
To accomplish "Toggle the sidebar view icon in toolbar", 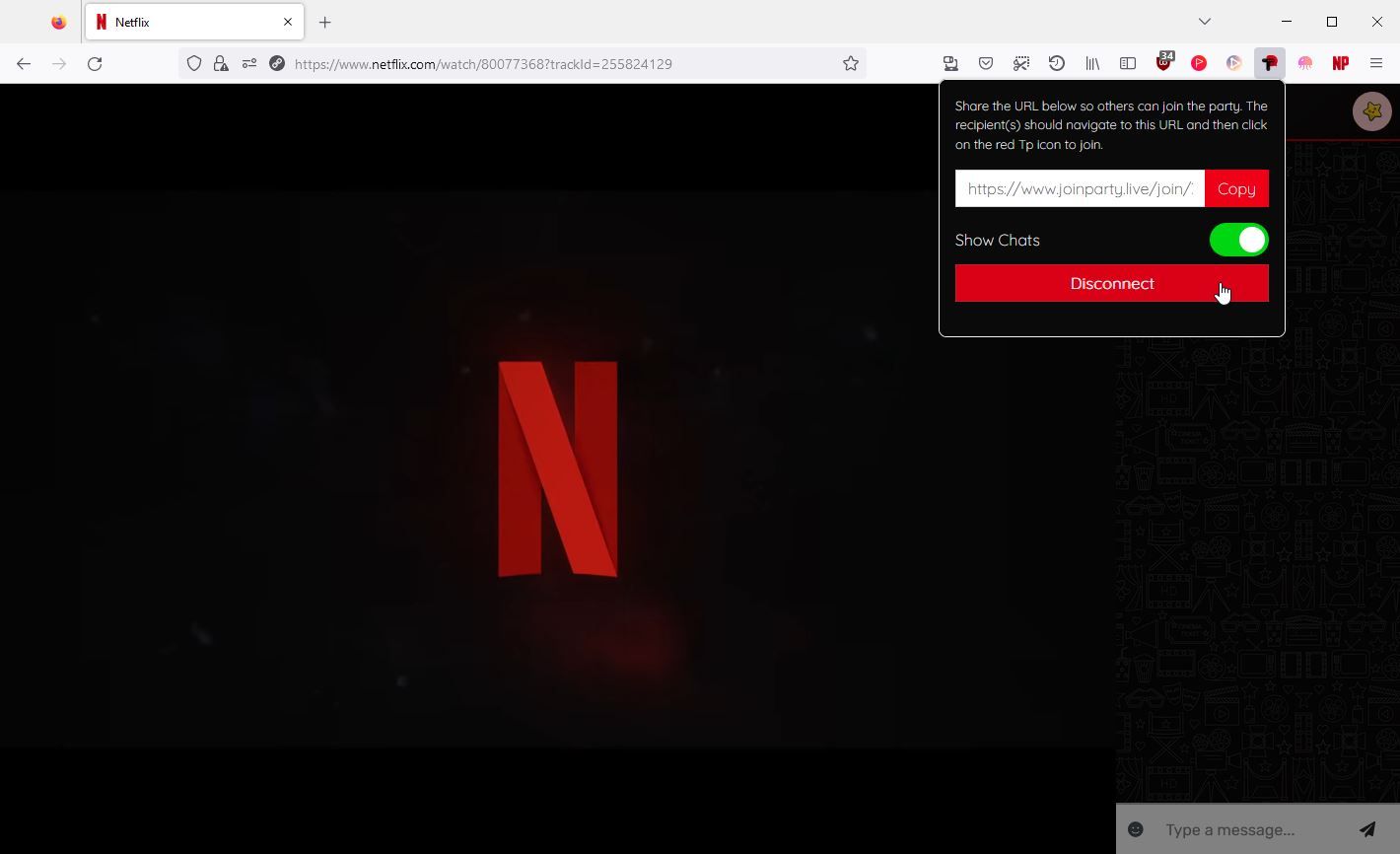I will pyautogui.click(x=1128, y=63).
